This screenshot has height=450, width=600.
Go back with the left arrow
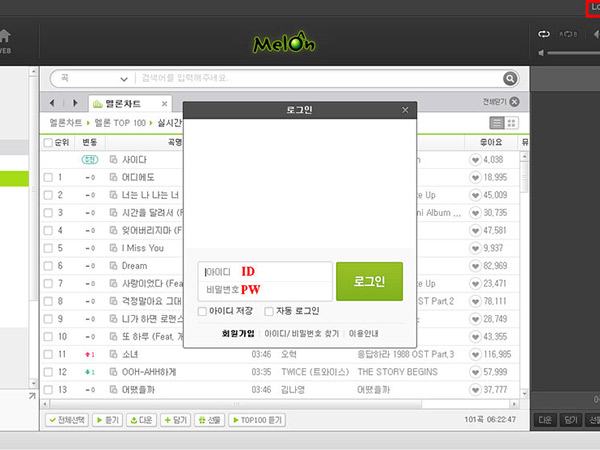[52, 103]
